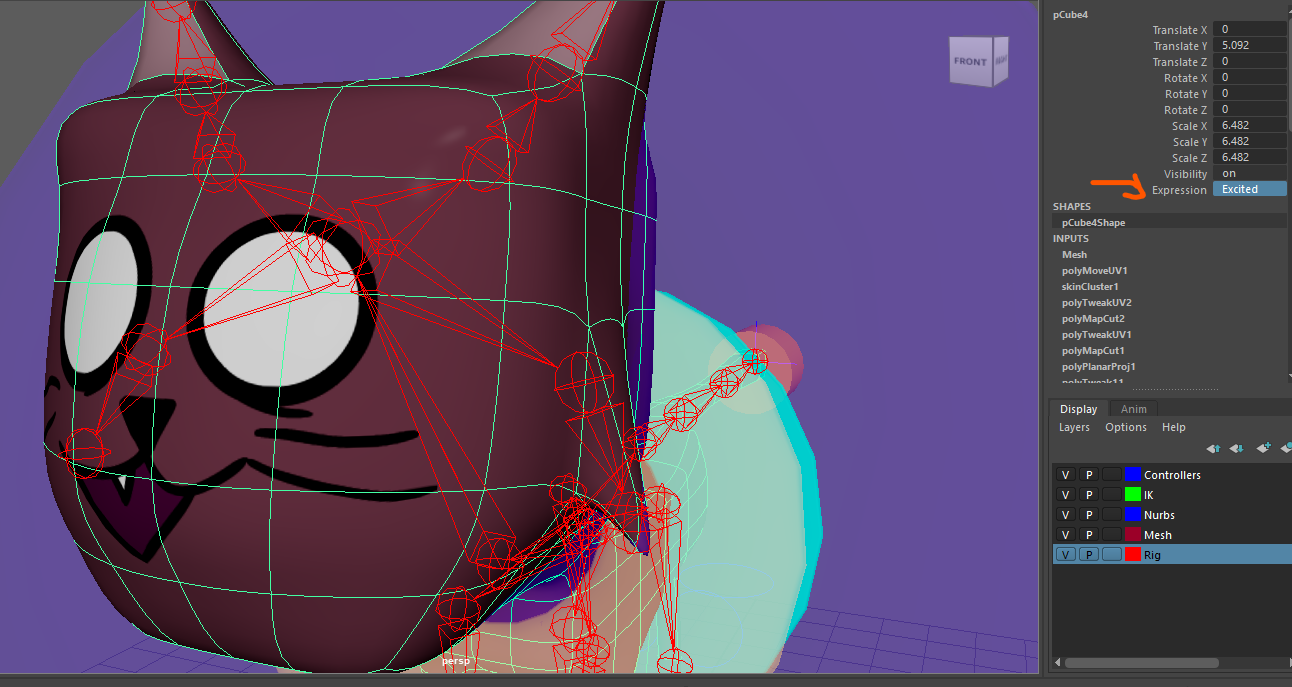Open Expression dropdown showing Excited
This screenshot has height=687, width=1292.
click(x=1250, y=189)
